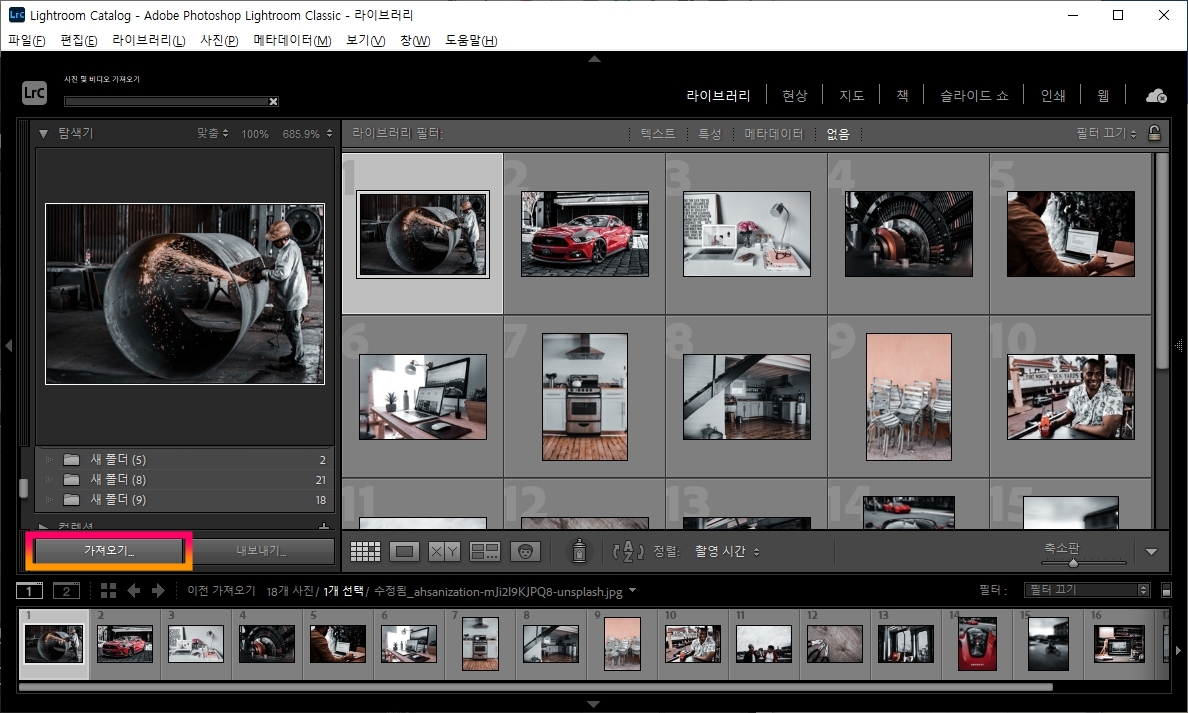
Task: Click the 내보내기 export button
Action: click(261, 551)
